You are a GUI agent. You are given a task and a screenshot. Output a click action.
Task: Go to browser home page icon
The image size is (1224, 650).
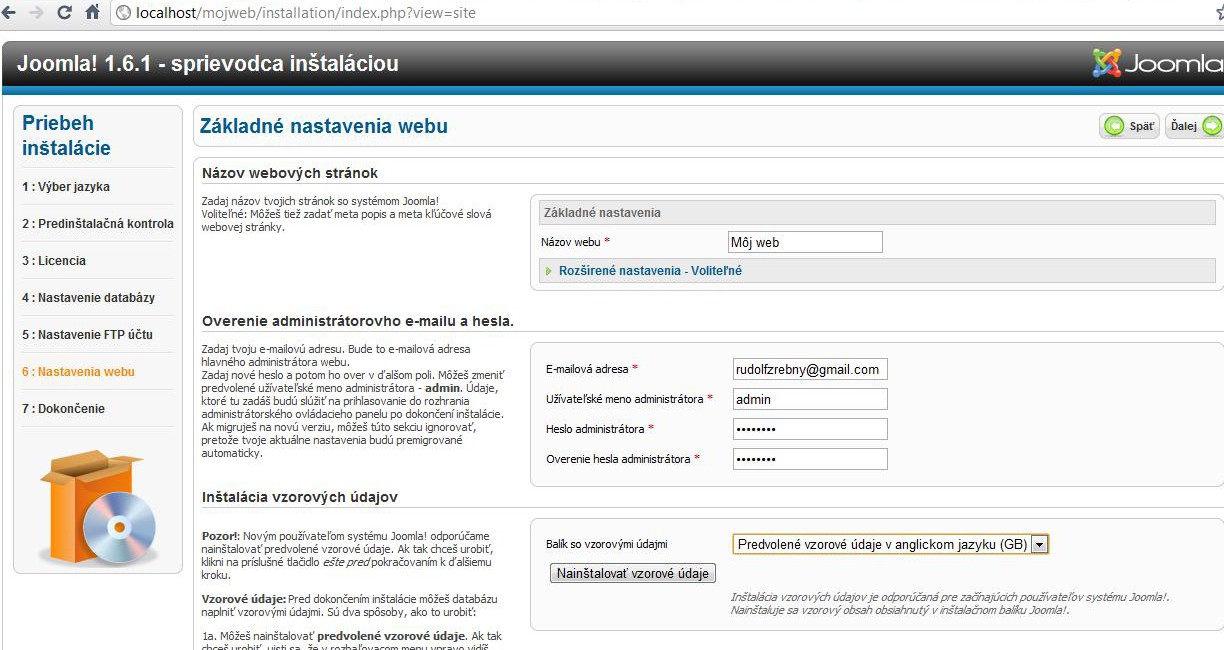(x=92, y=13)
